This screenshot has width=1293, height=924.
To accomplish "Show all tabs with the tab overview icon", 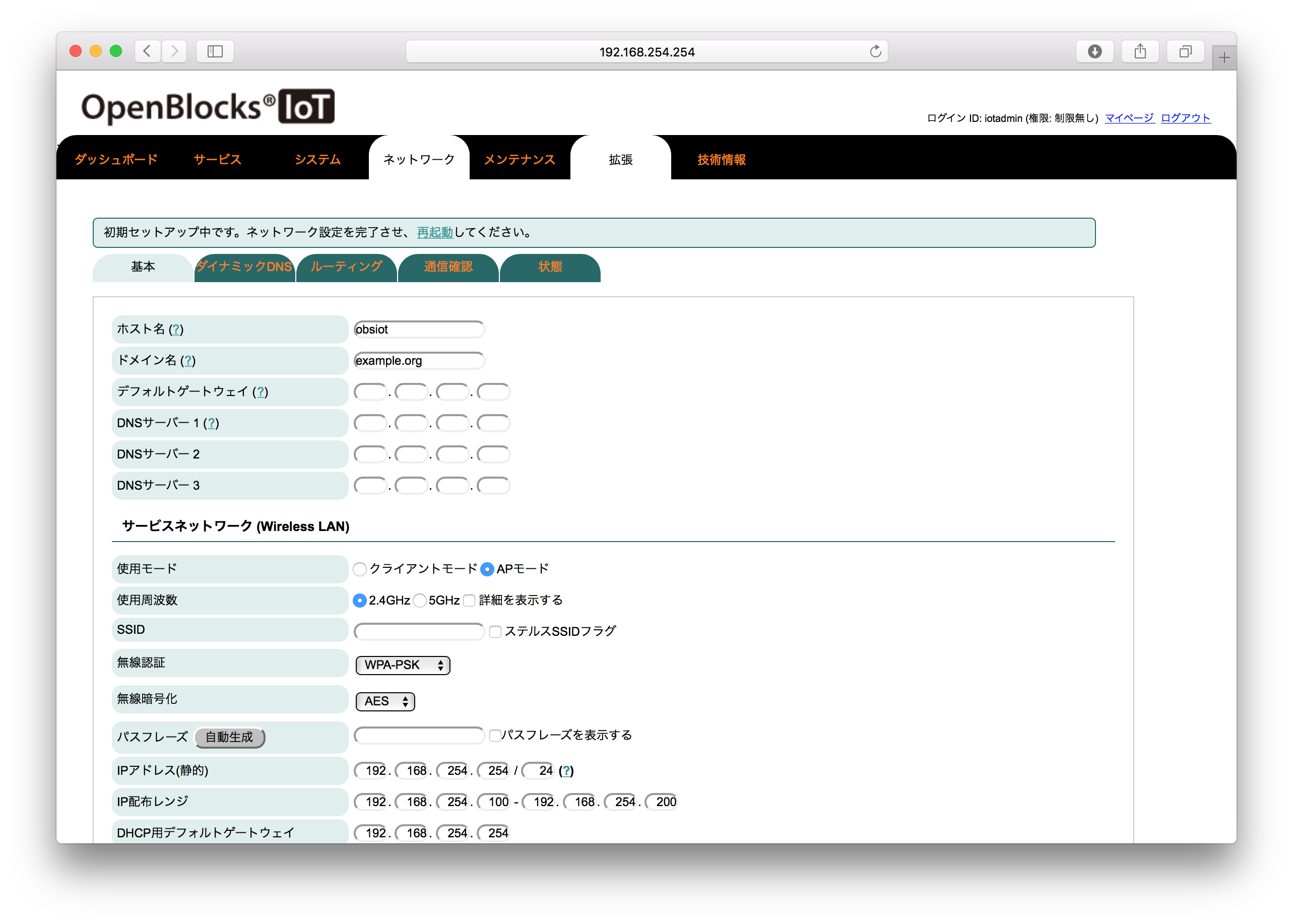I will point(1185,51).
